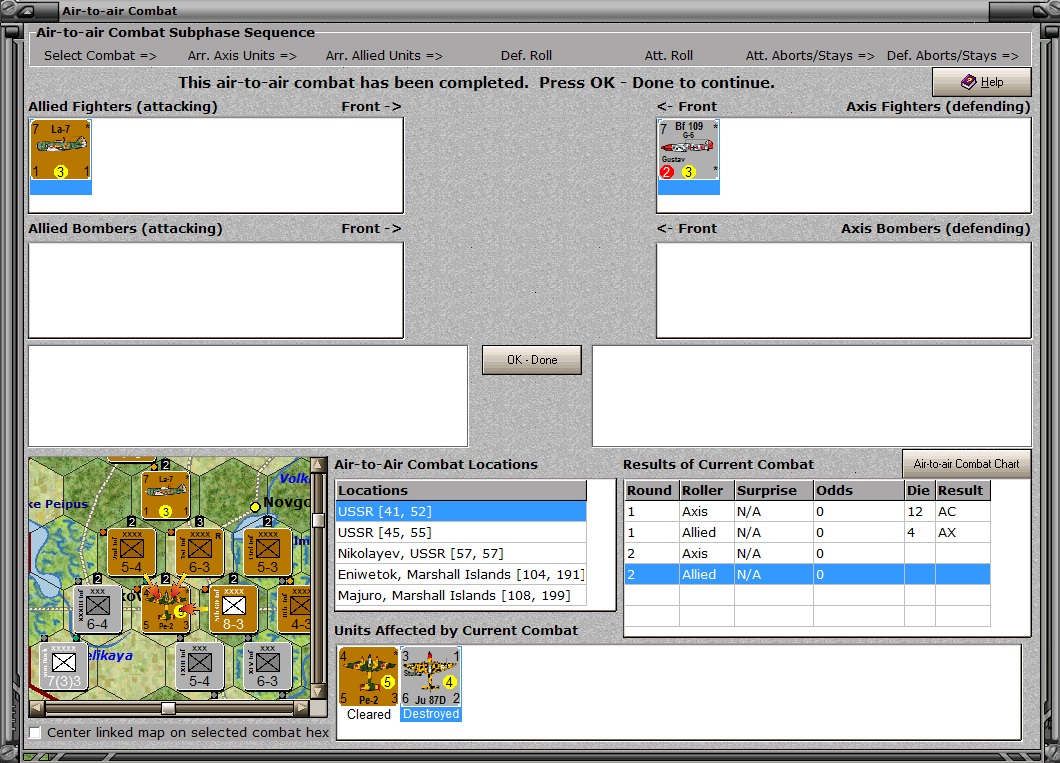Click the map vertical scroll up arrow

318,465
